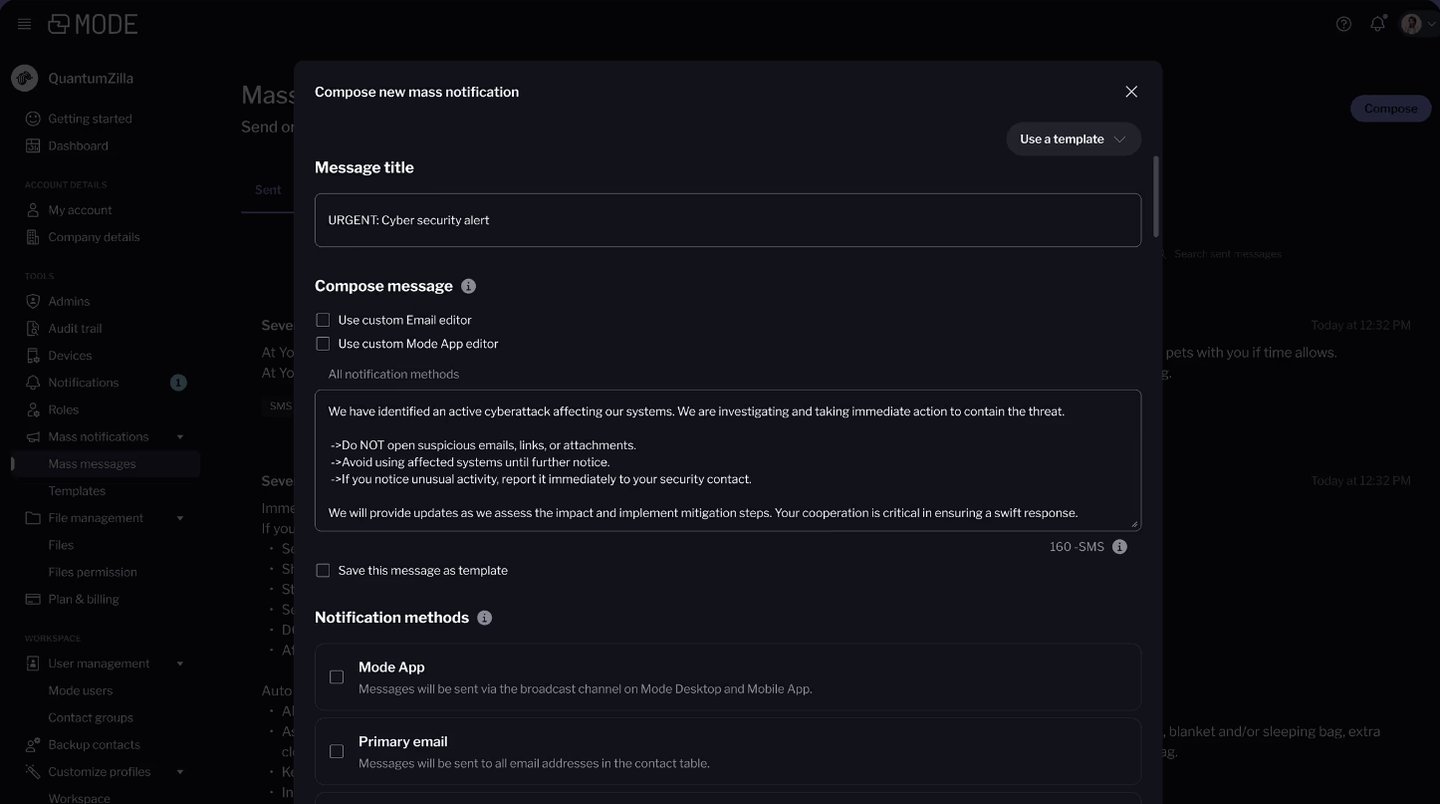Click the Message title input field
The width and height of the screenshot is (1440, 804).
pos(727,220)
